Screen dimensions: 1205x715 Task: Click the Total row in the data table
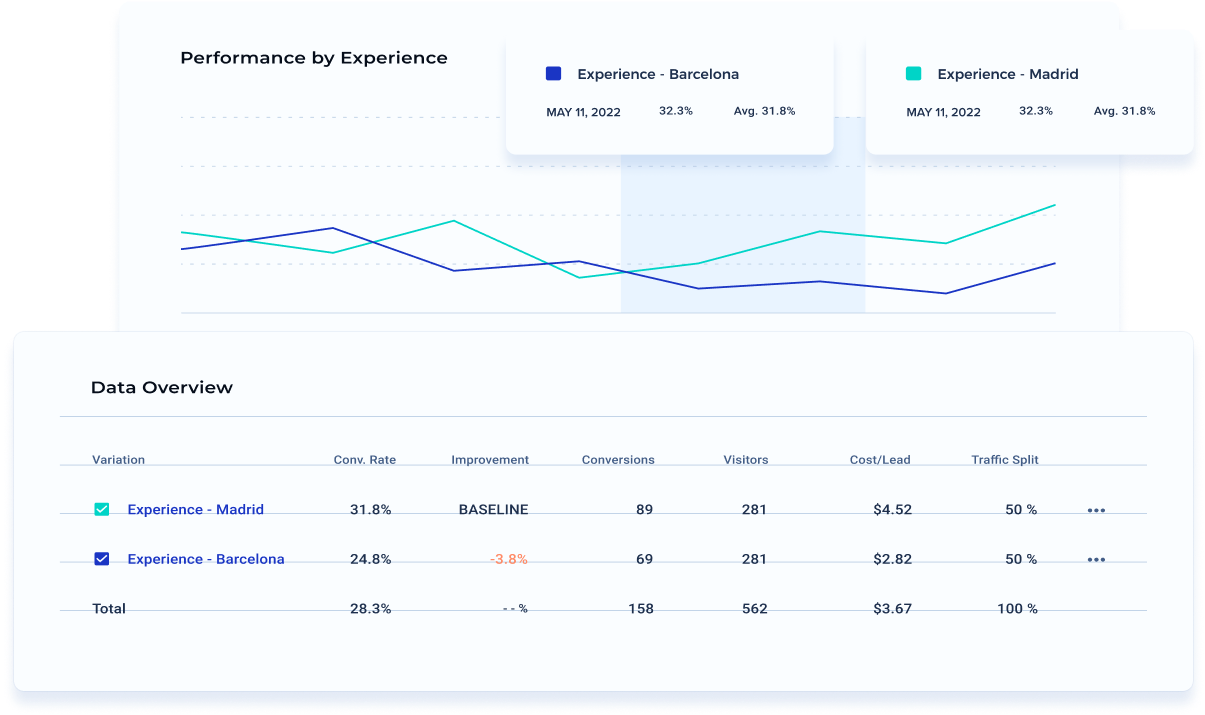pyautogui.click(x=110, y=608)
